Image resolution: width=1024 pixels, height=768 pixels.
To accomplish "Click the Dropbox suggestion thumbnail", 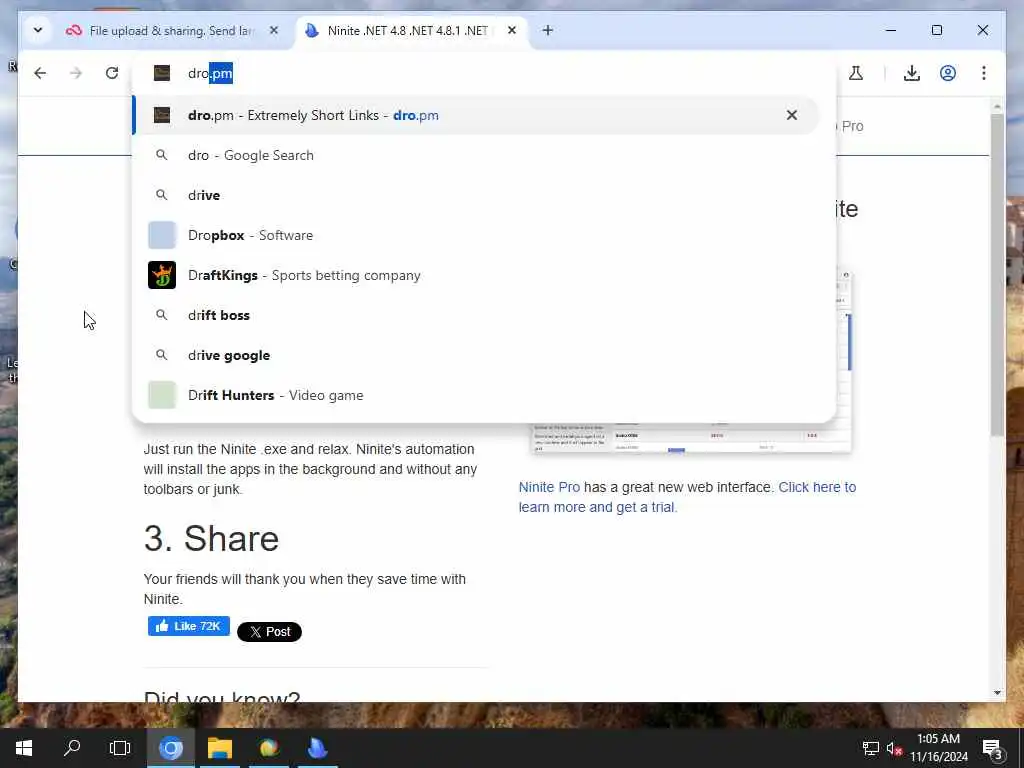I will point(162,235).
